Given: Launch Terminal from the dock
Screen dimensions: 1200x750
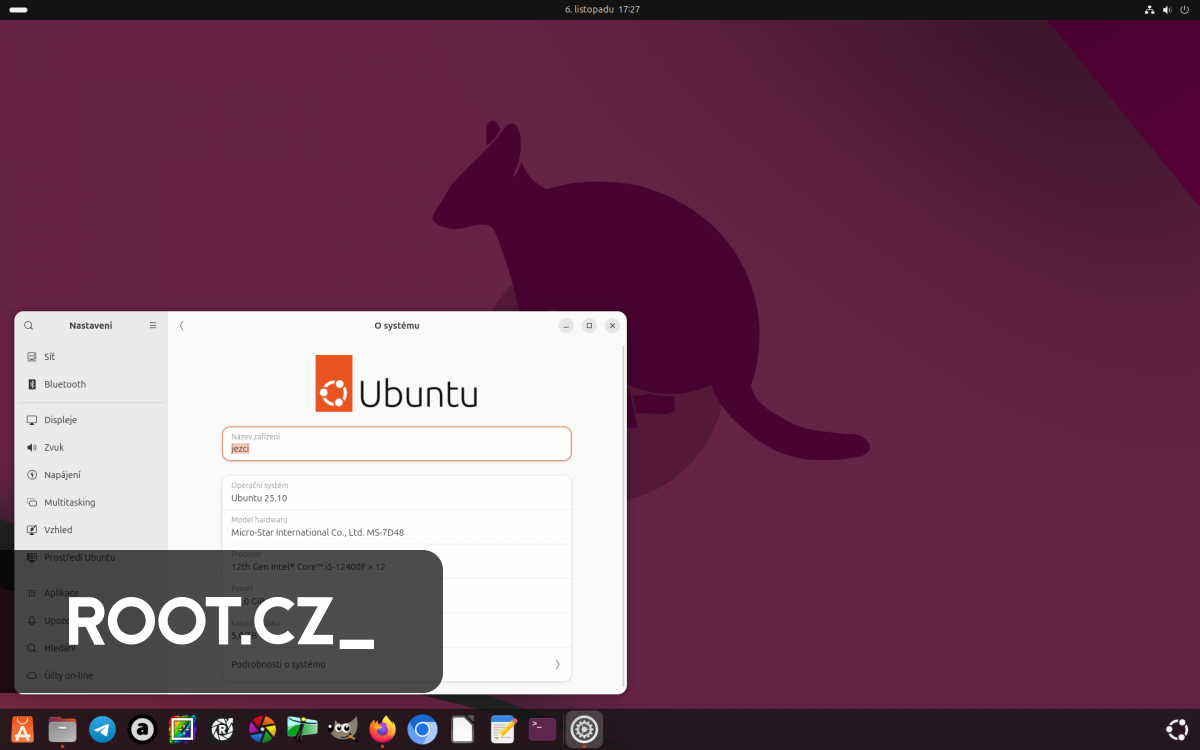Looking at the screenshot, I should (x=543, y=730).
